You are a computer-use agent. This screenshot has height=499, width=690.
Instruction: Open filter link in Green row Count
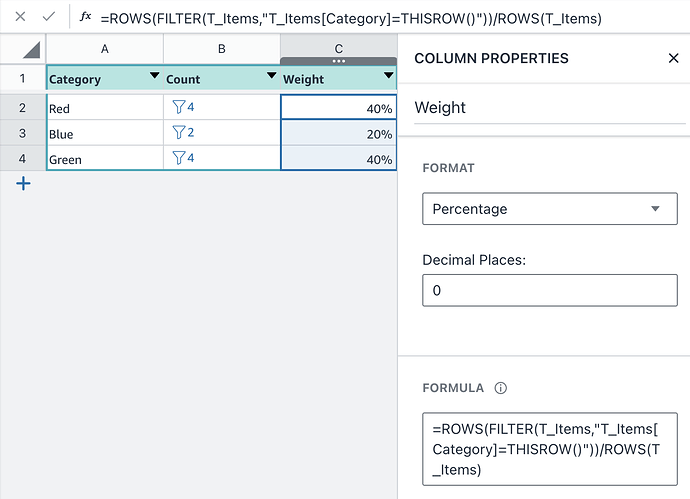pos(183,158)
